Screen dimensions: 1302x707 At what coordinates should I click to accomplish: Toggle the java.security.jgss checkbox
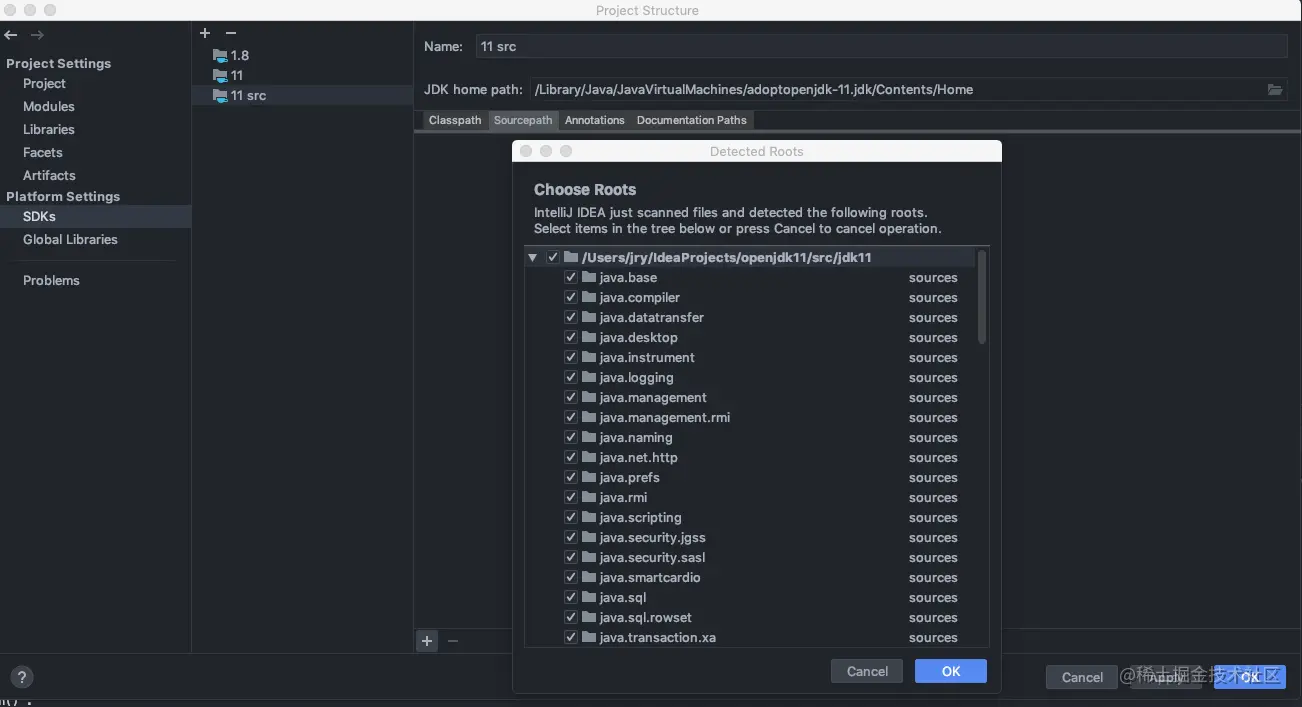tap(571, 537)
